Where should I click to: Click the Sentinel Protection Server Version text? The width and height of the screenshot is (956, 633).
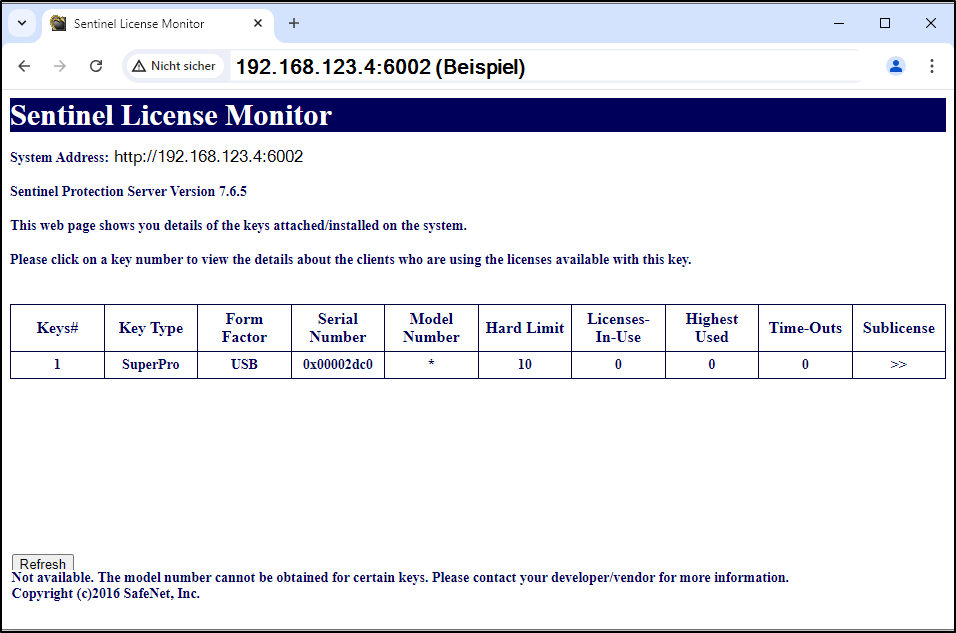[x=129, y=191]
